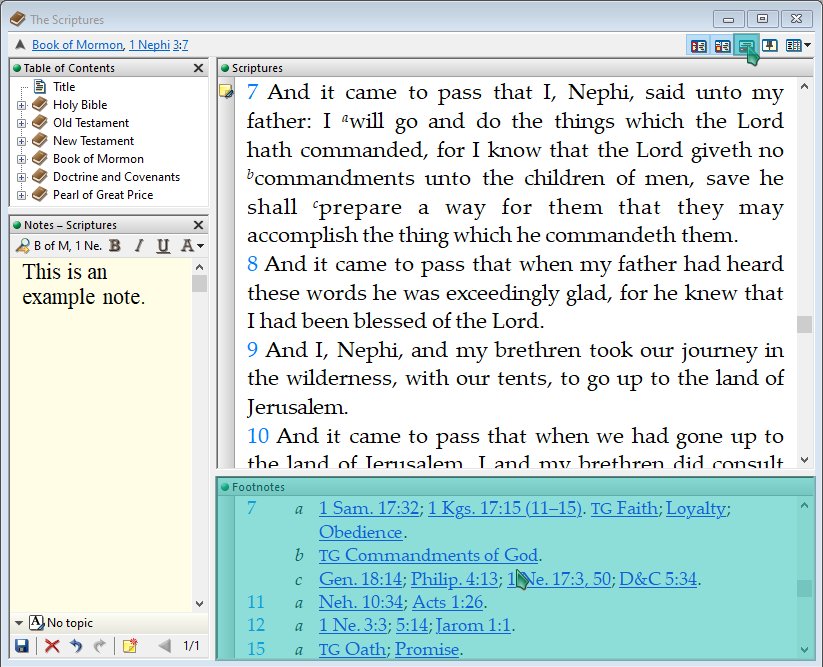This screenshot has height=667, width=823.
Task: Click the up arrow navigation icon
Action: click(x=20, y=45)
